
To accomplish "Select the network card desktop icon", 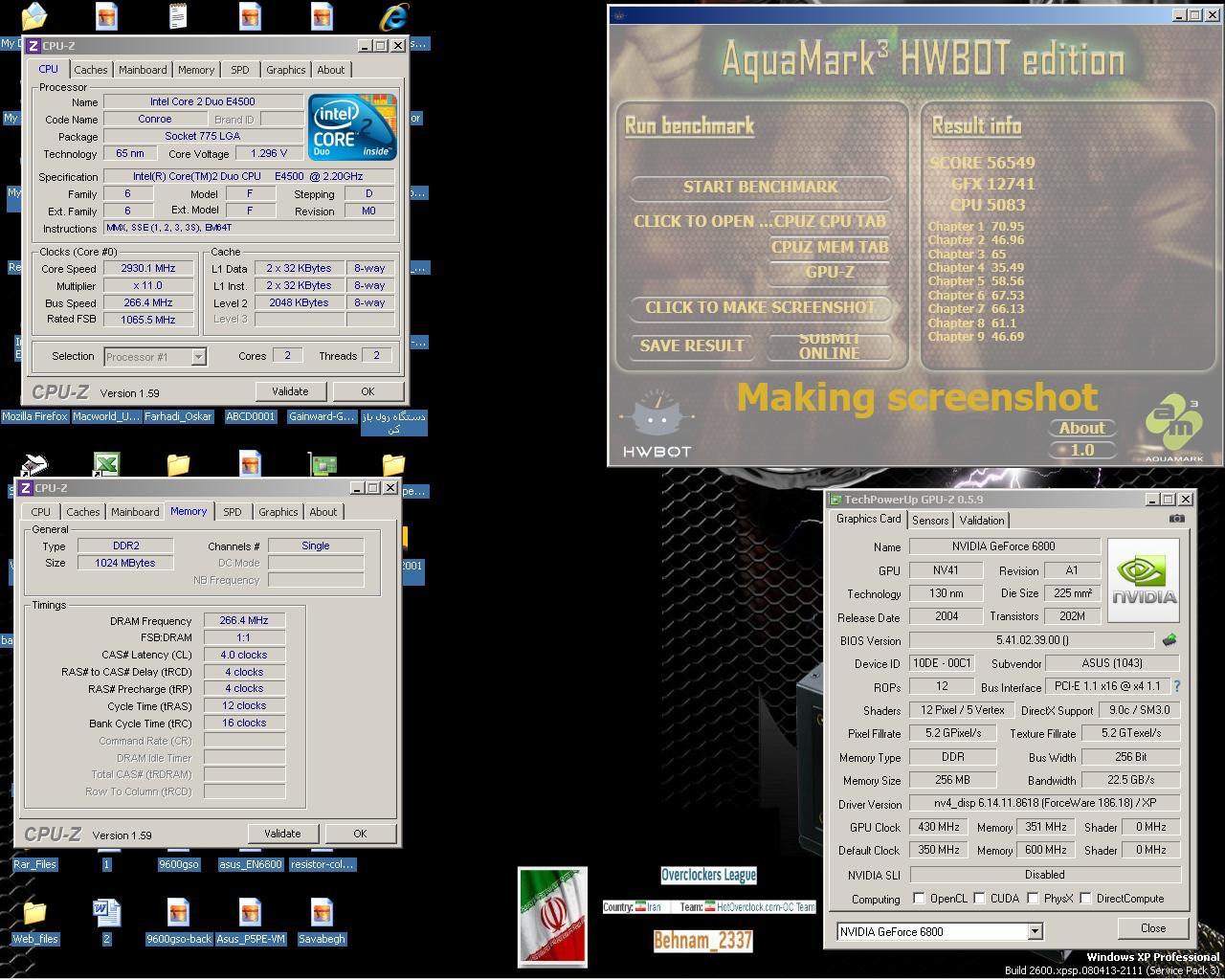I will point(323,465).
